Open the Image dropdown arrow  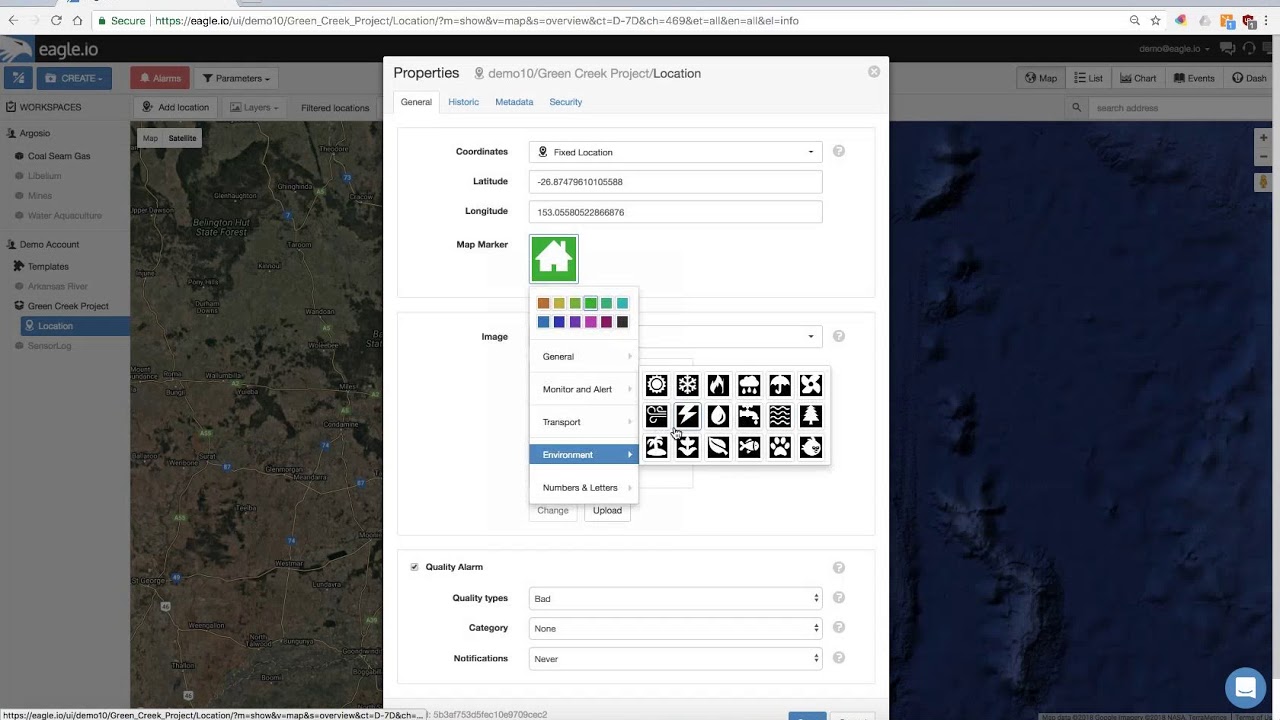coord(811,336)
